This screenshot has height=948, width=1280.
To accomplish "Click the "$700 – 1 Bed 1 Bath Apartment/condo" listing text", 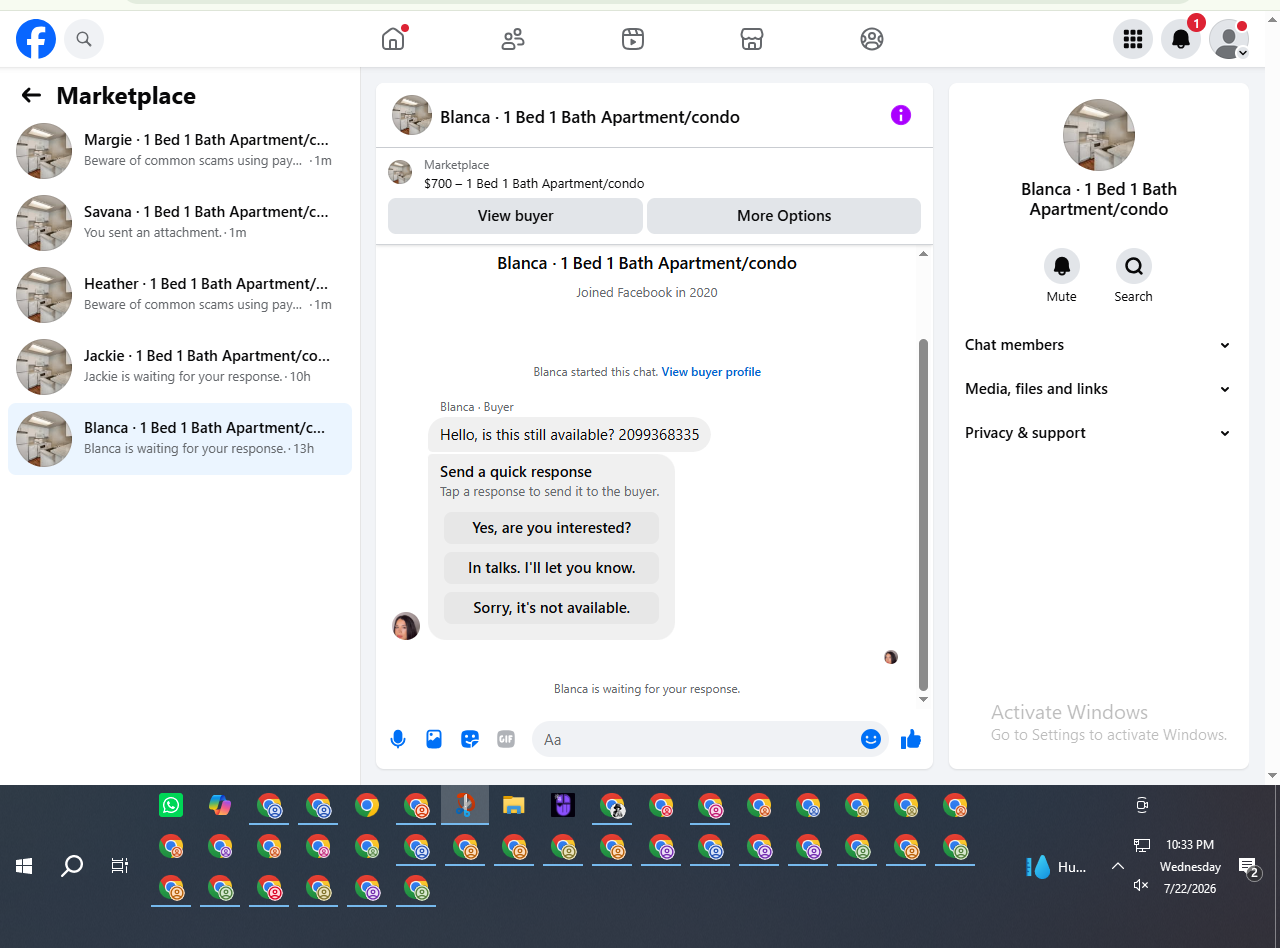I will [534, 184].
